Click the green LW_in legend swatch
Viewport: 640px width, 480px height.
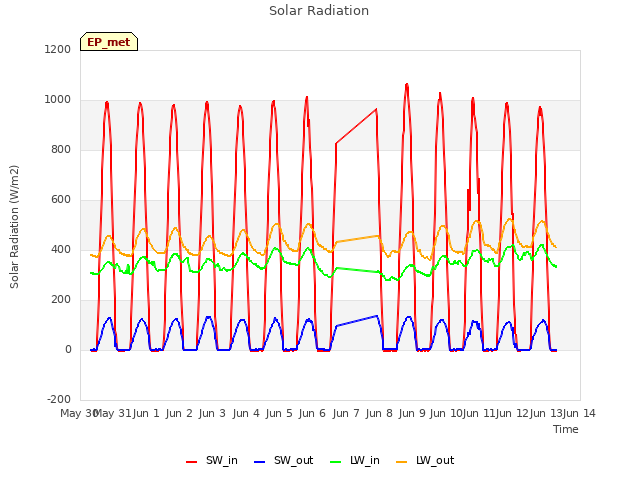coord(335,462)
